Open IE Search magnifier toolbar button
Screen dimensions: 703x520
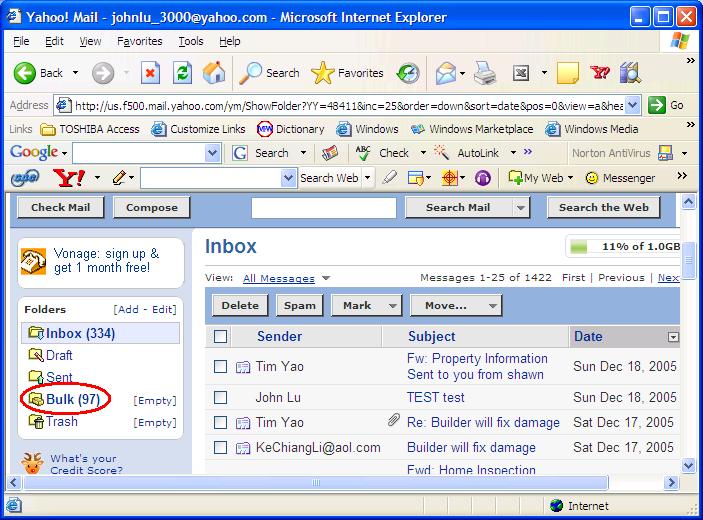pos(269,73)
